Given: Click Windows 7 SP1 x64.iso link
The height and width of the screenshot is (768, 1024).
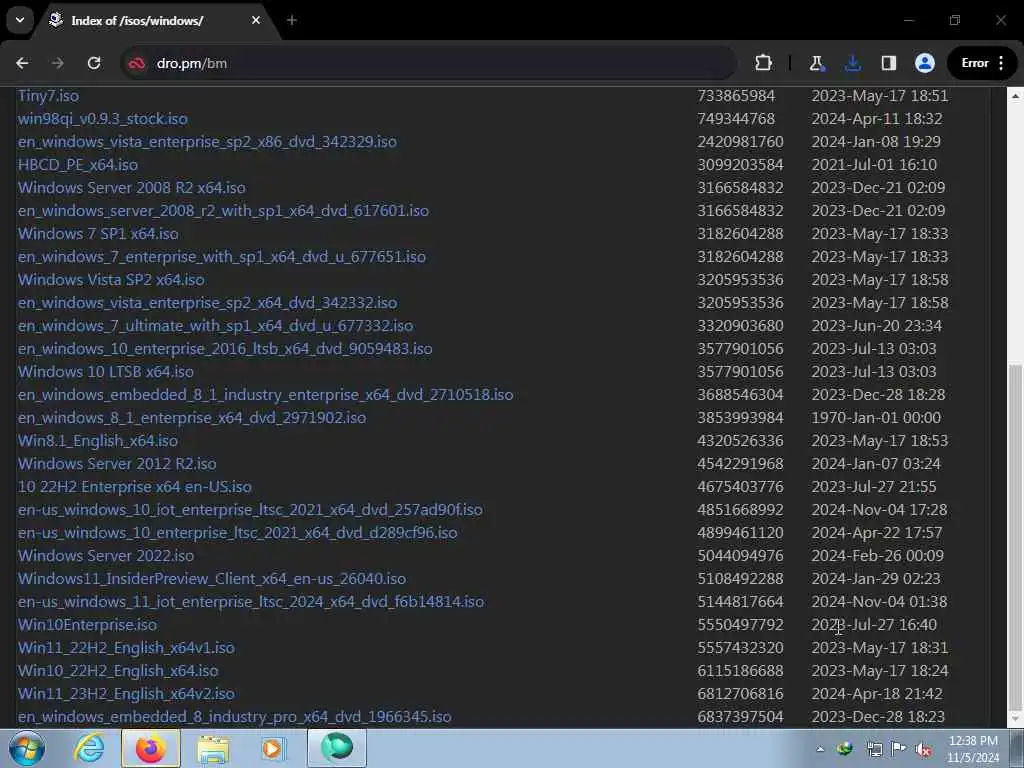Looking at the screenshot, I should click(x=98, y=234).
